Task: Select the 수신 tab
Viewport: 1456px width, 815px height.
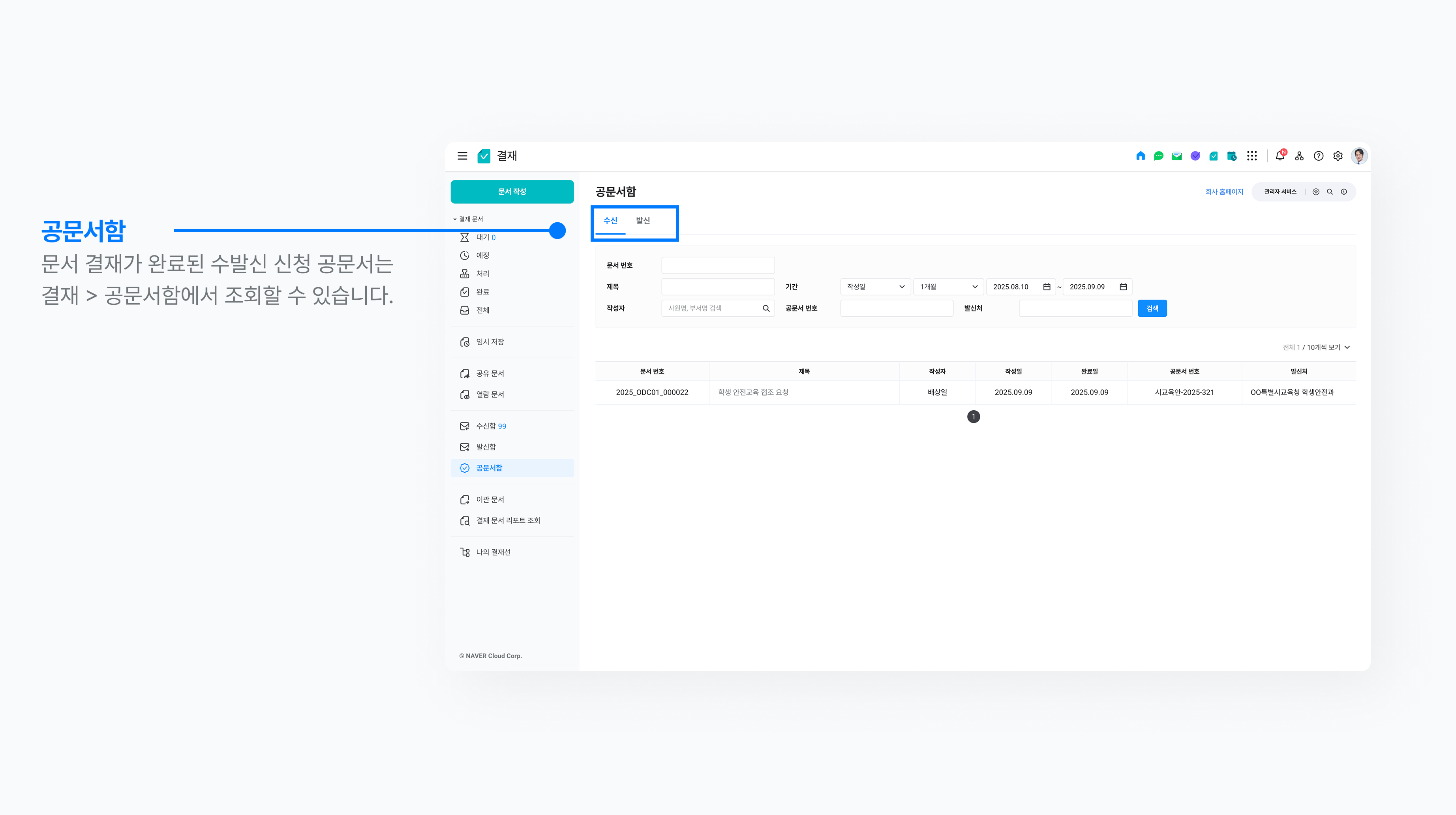Action: [x=610, y=220]
